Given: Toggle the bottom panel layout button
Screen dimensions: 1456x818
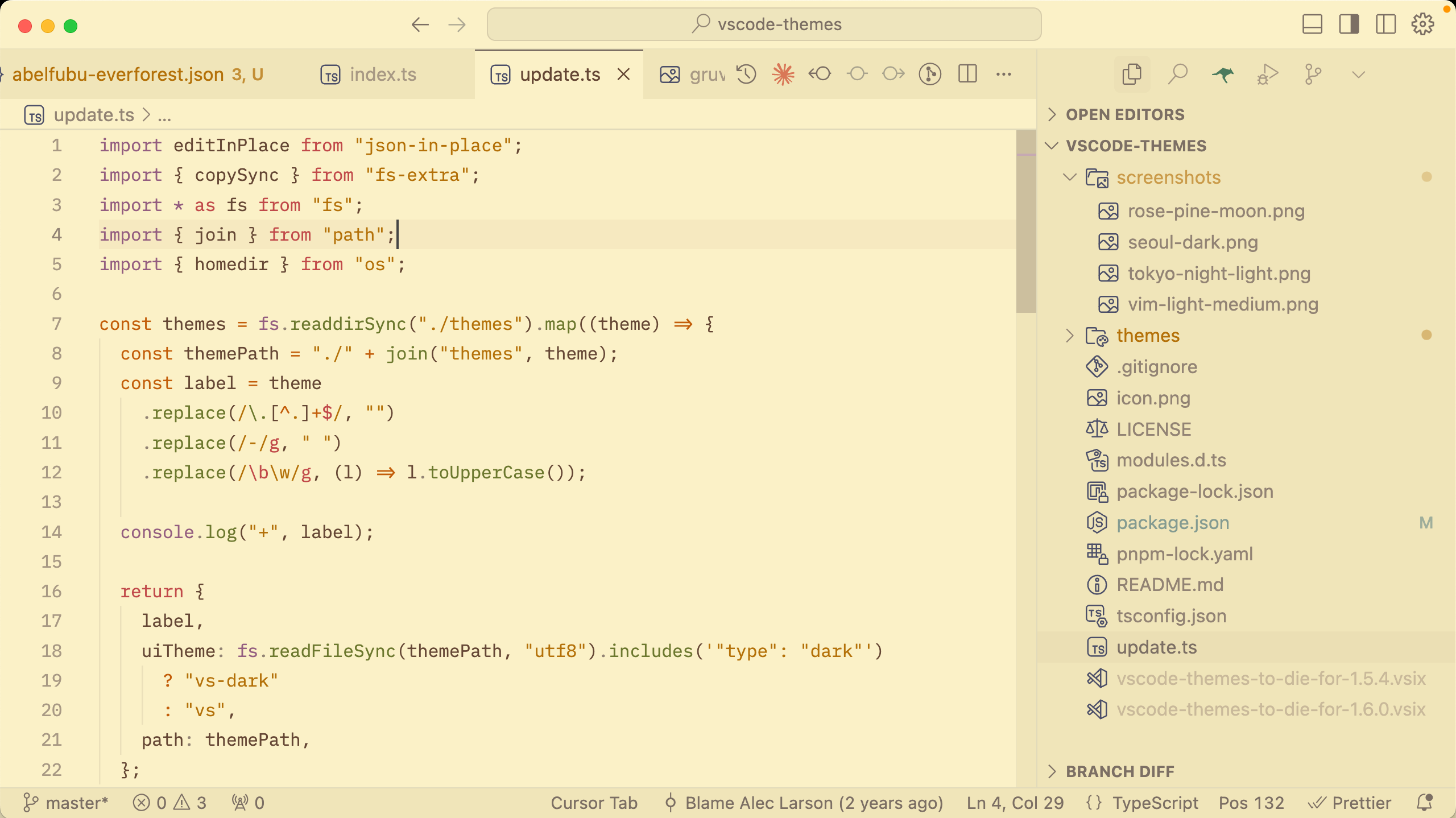Looking at the screenshot, I should [1312, 24].
